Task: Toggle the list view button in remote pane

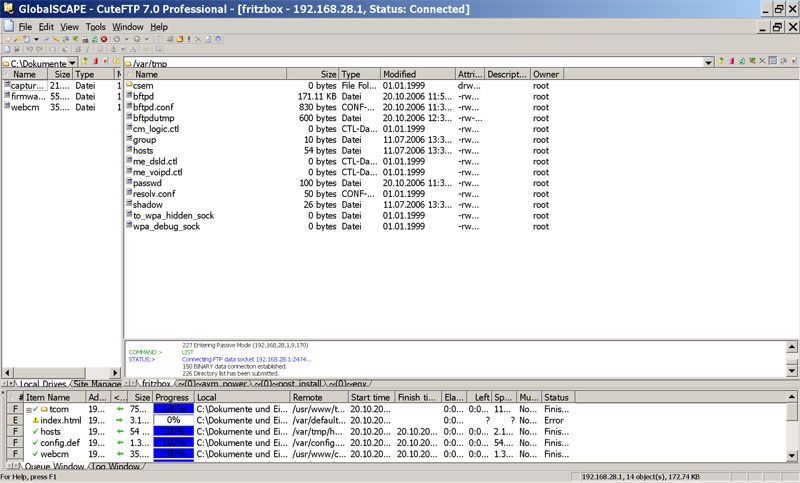Action: tap(773, 61)
